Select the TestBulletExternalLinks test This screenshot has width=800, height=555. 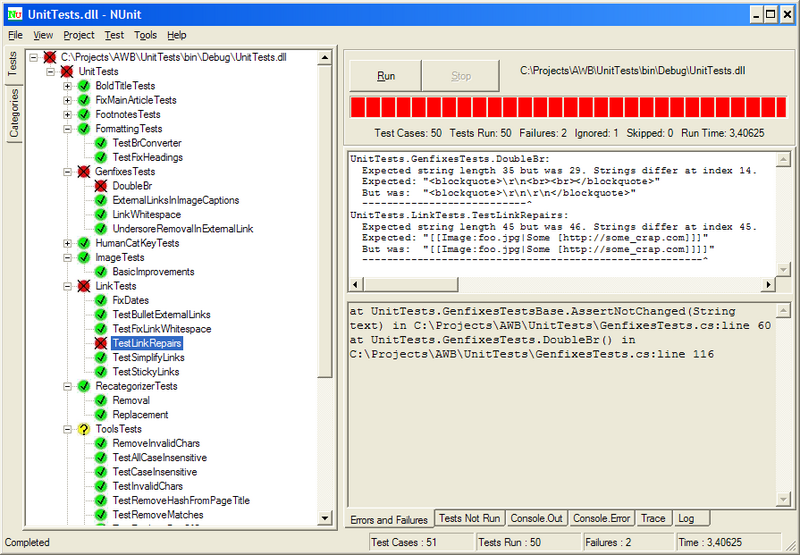pyautogui.click(x=162, y=314)
